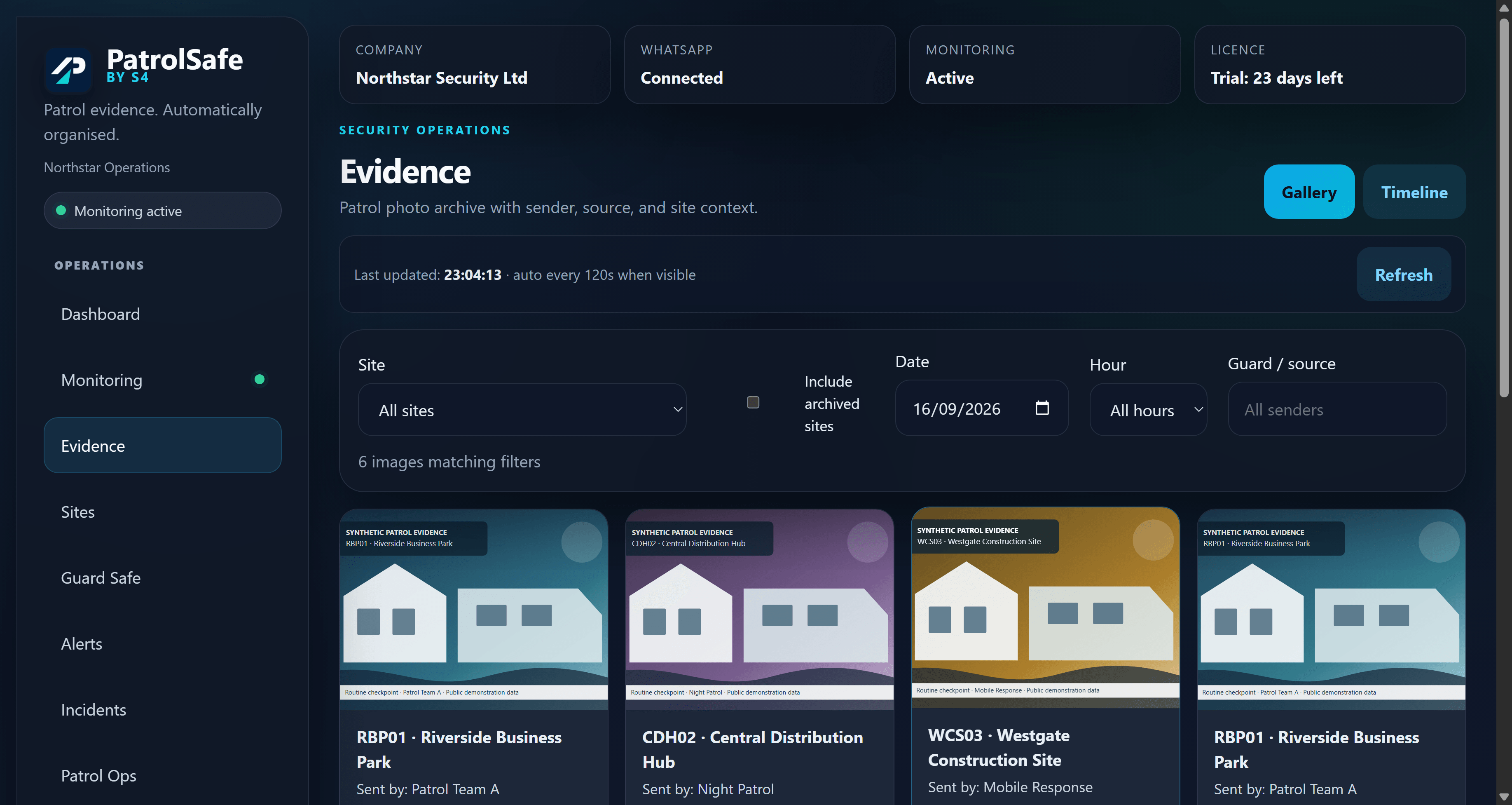1512x805 pixels.
Task: Click the PatrolSafe logo icon
Action: point(69,70)
